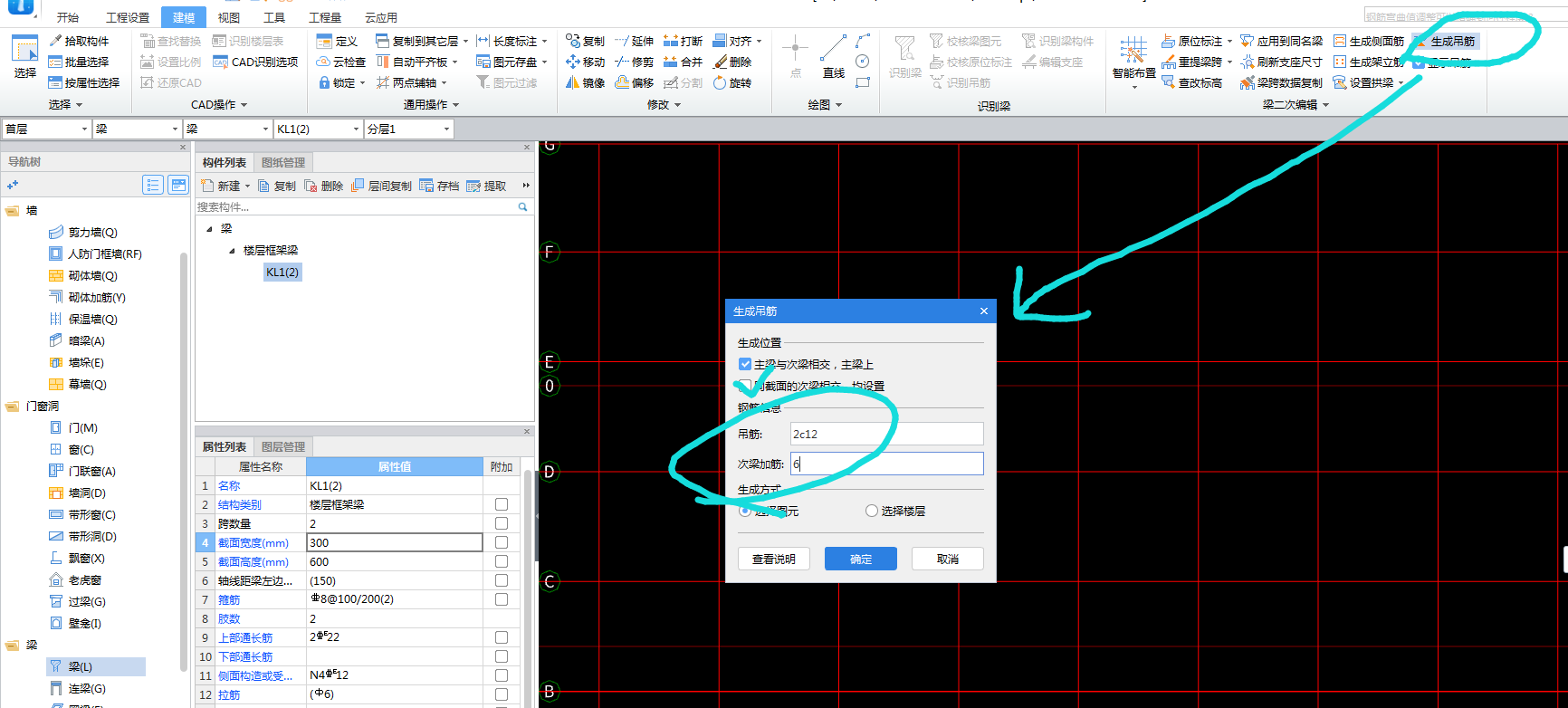This screenshot has width=1568, height=708.
Task: Select the 镜像 mirror tool
Action: point(585,82)
